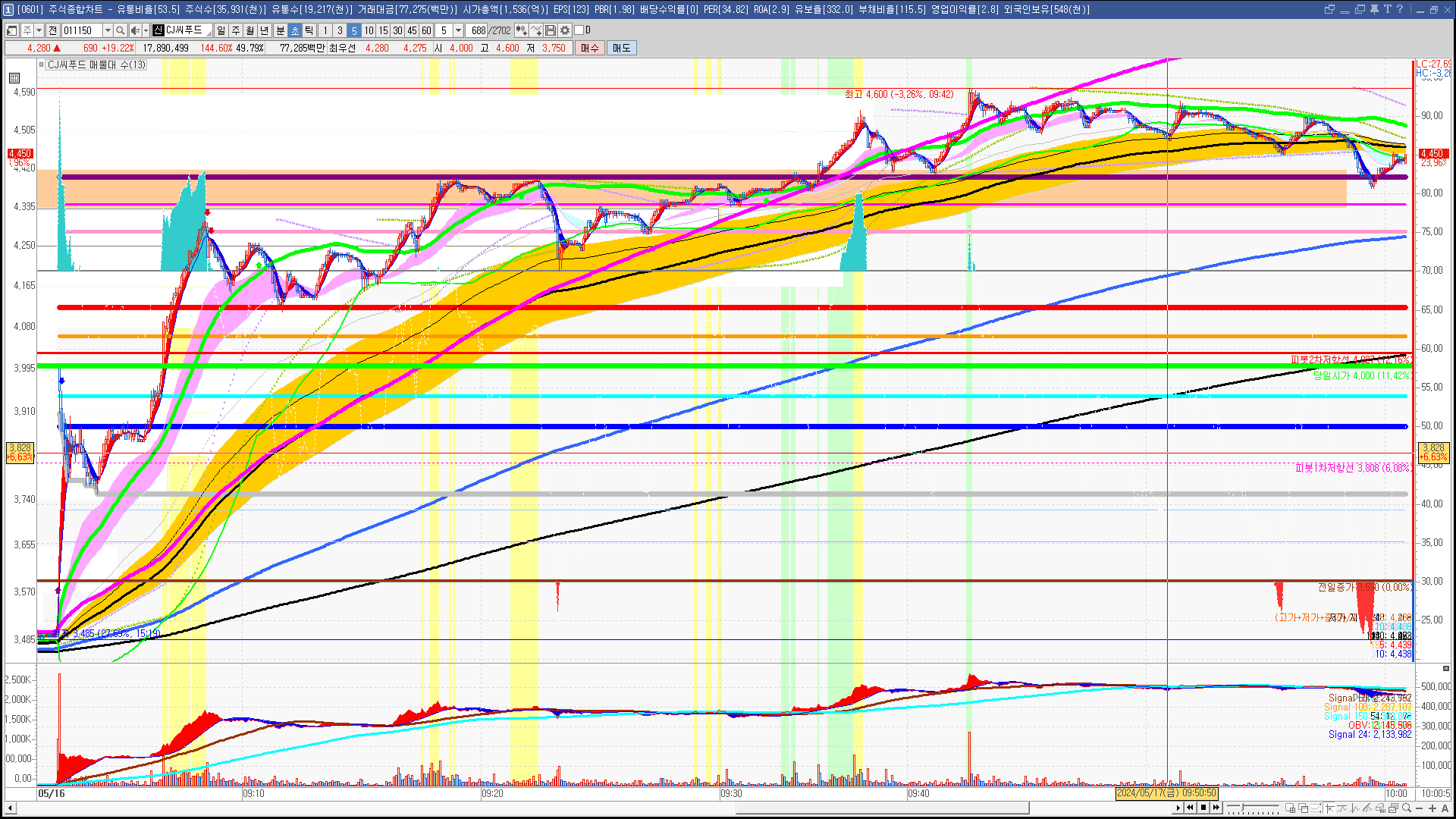Viewport: 1456px width, 819px height.
Task: Click the minus zoom-out icon at bottom right
Action: [x=1420, y=808]
